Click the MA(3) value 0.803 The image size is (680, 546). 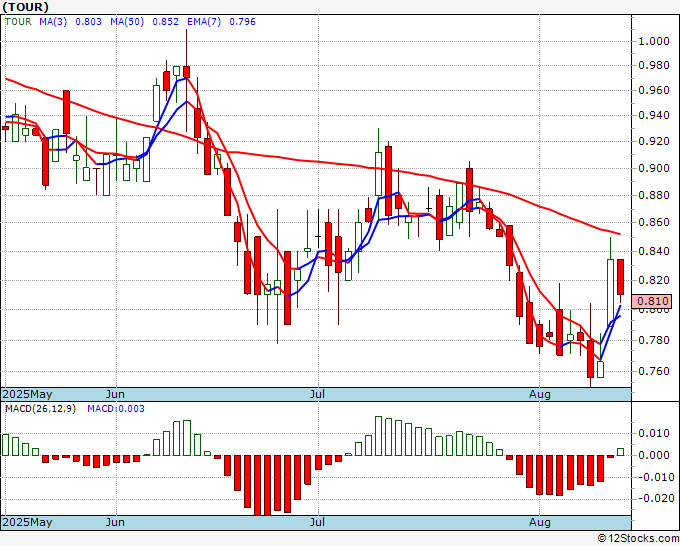pyautogui.click(x=88, y=22)
